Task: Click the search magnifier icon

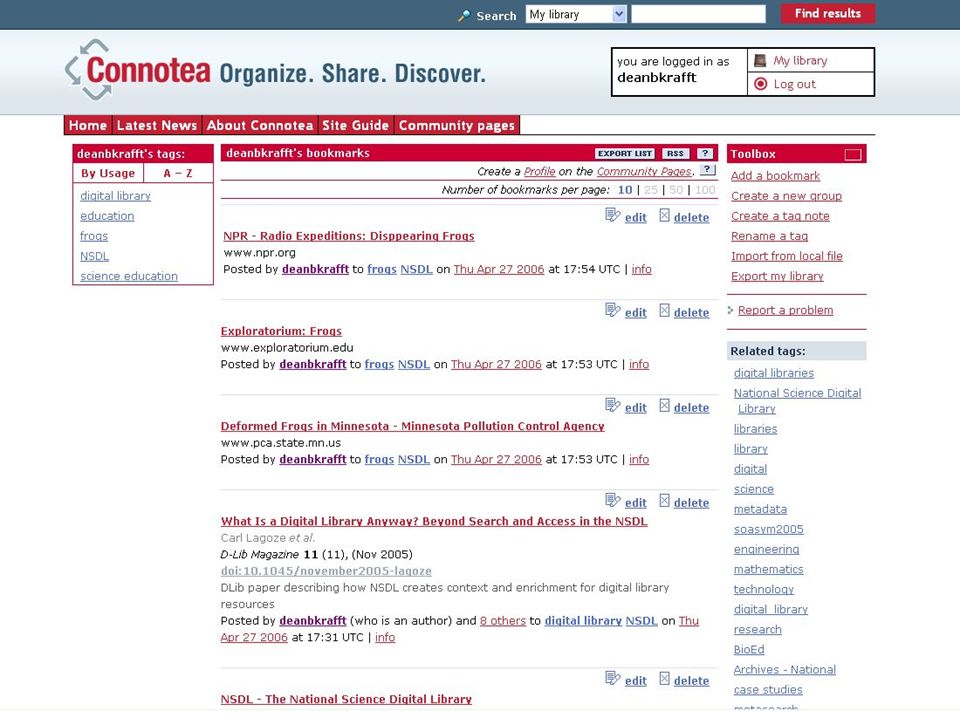Action: tap(463, 16)
